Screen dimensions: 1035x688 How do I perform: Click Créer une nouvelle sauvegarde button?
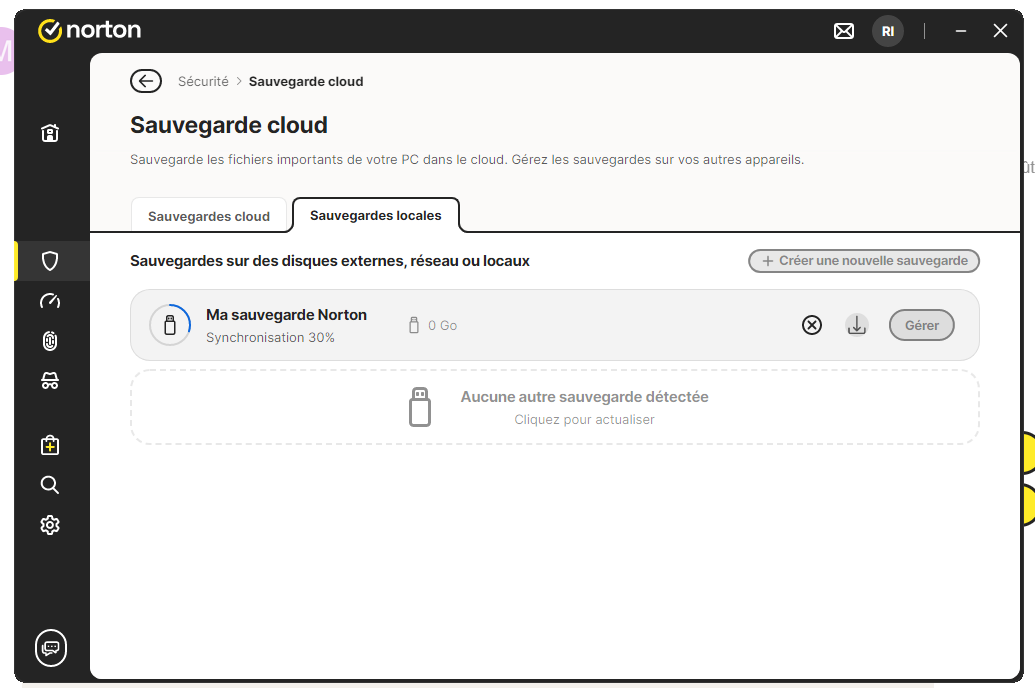click(x=864, y=261)
